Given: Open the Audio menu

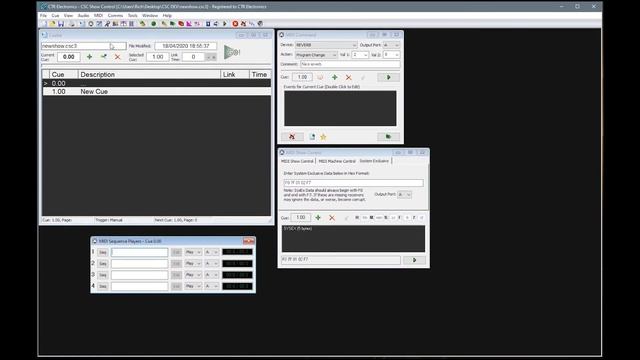Looking at the screenshot, I should [83, 16].
